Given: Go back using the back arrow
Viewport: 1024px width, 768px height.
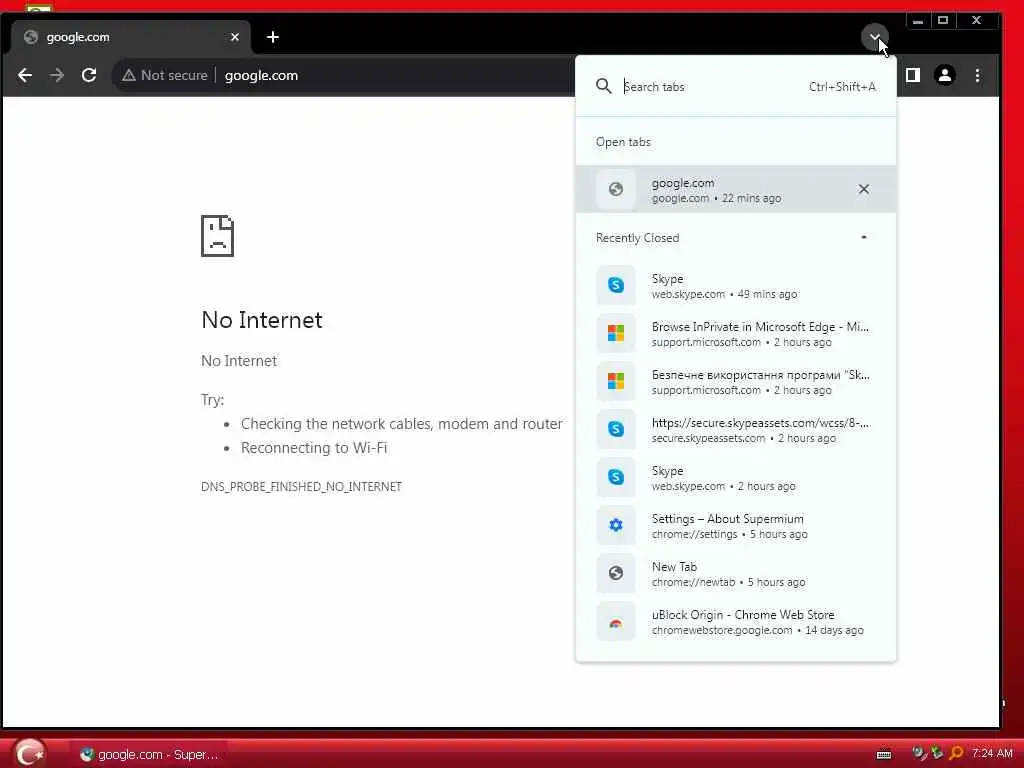Looking at the screenshot, I should pos(25,75).
